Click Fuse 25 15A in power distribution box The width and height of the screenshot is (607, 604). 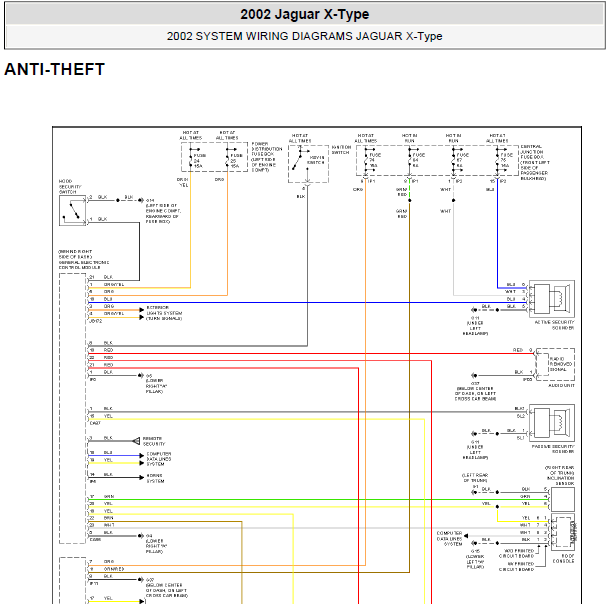click(232, 159)
